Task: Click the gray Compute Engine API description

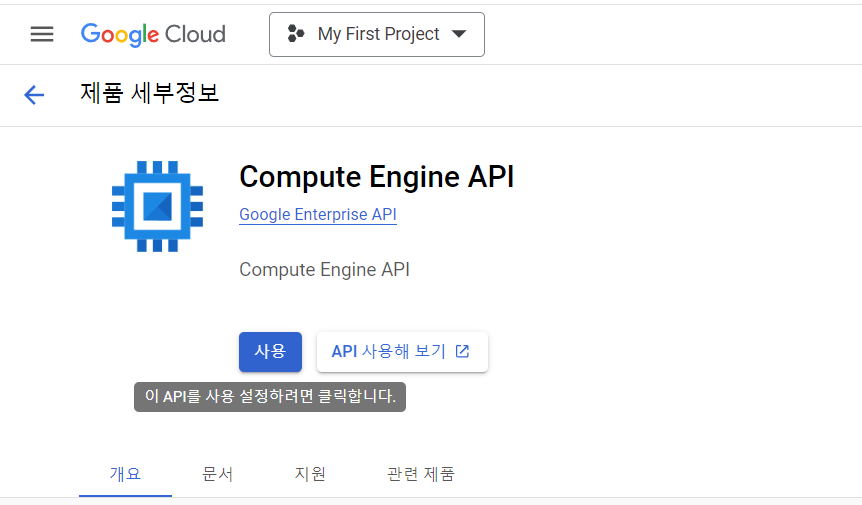Action: (324, 270)
